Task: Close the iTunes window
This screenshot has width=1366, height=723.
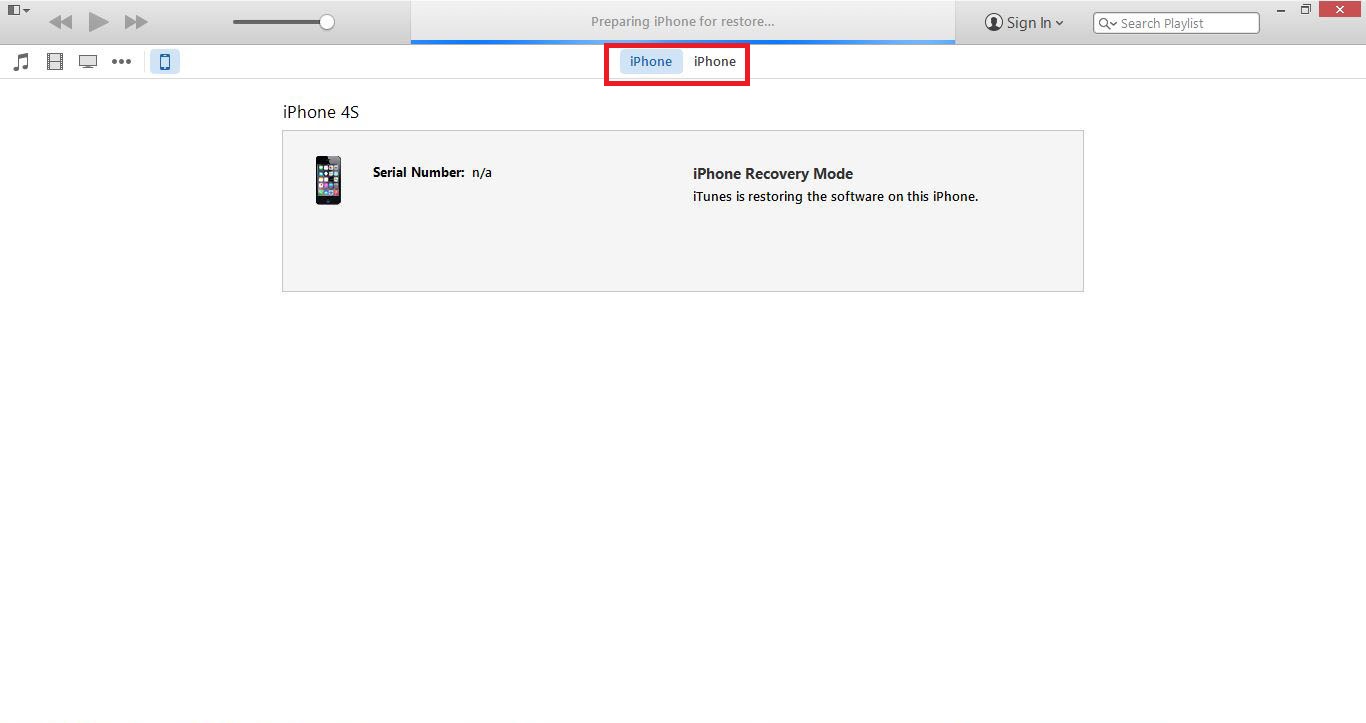Action: [1340, 9]
